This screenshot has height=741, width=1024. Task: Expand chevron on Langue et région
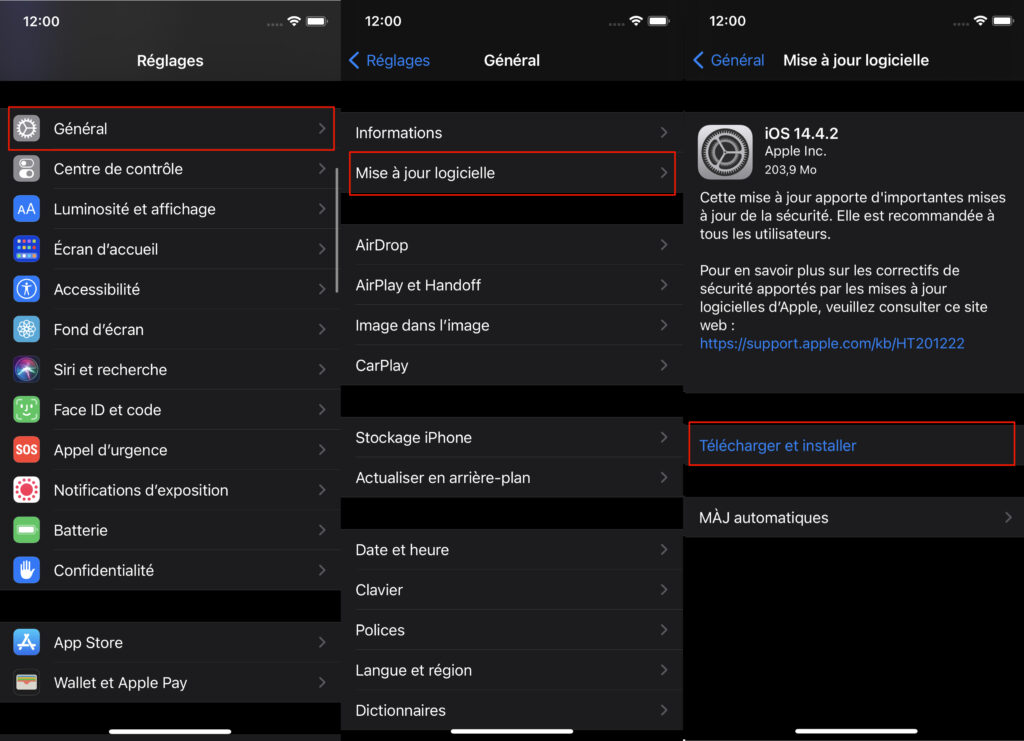664,670
